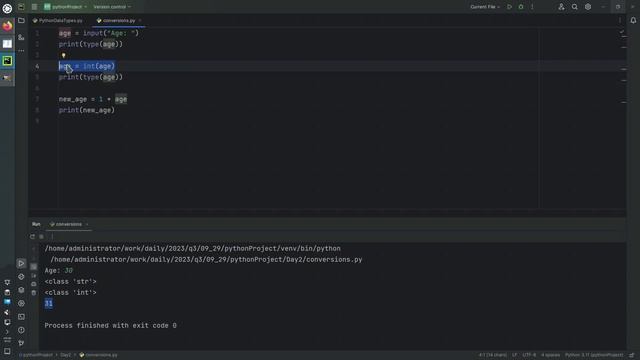
Task: Toggle scroll-to-end in the Run console
Action: tap(34, 276)
